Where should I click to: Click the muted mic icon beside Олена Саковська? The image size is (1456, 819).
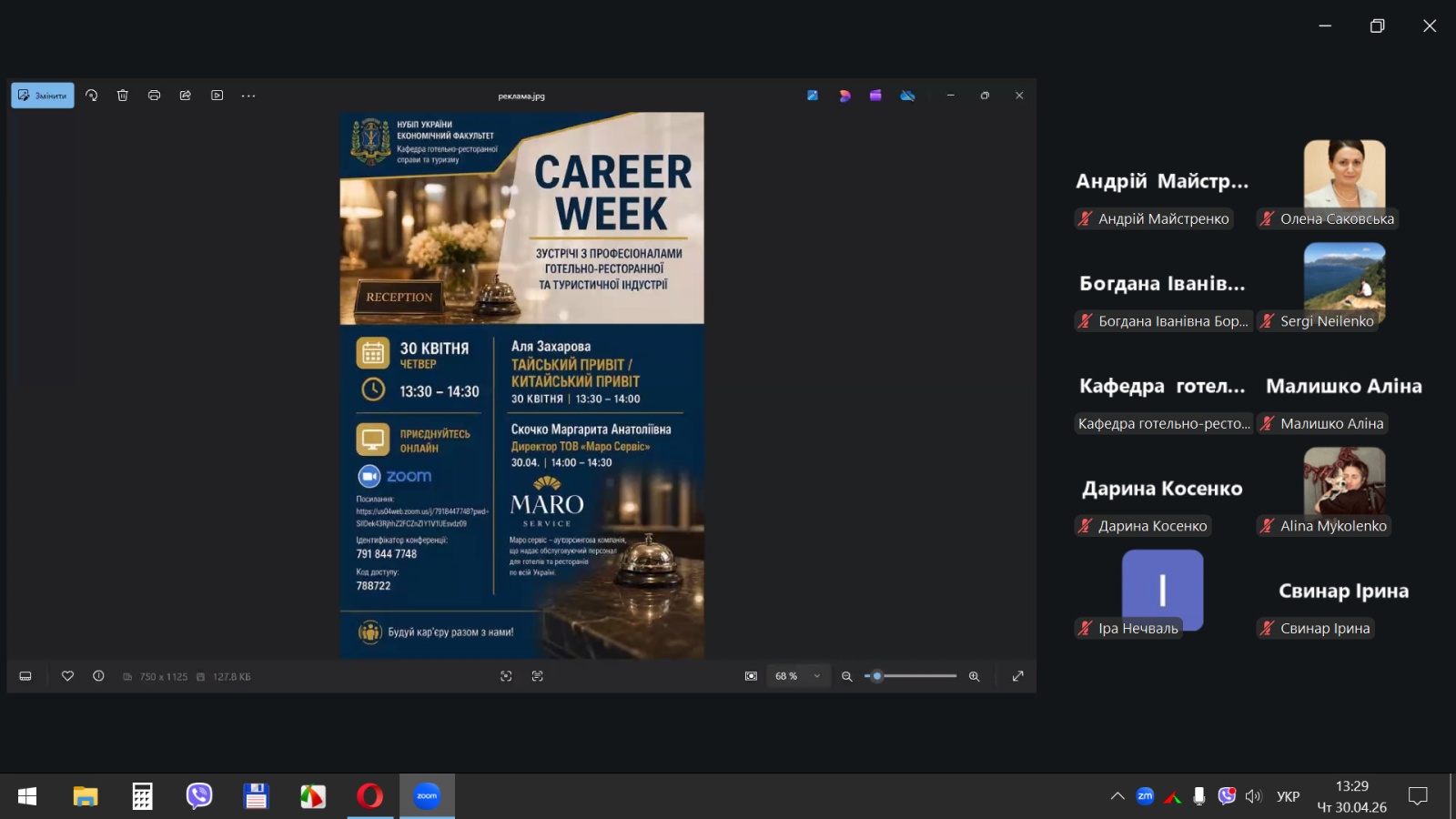tap(1267, 218)
